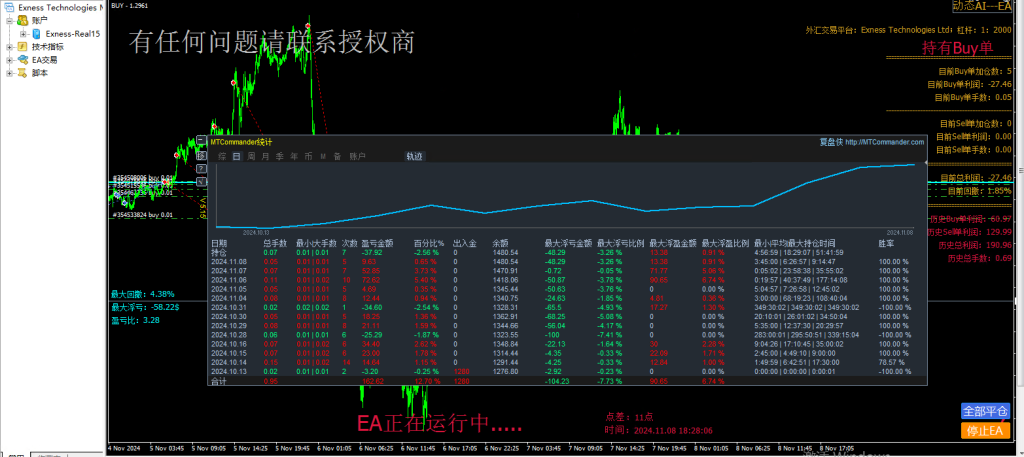Switch to the 日 daily tab
This screenshot has width=1024, height=457.
[236, 156]
